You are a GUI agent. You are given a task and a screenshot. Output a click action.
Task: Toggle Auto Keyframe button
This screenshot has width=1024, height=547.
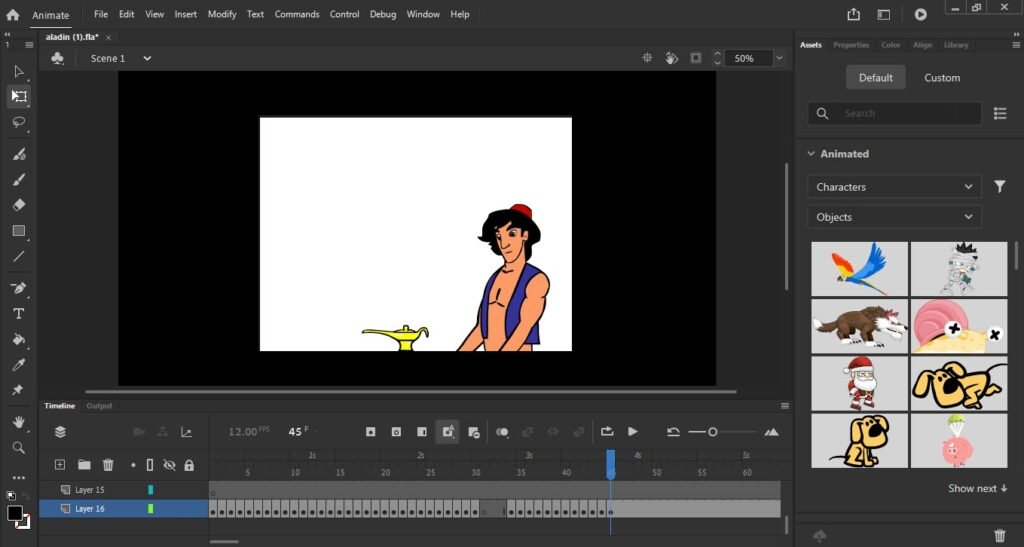tap(447, 431)
